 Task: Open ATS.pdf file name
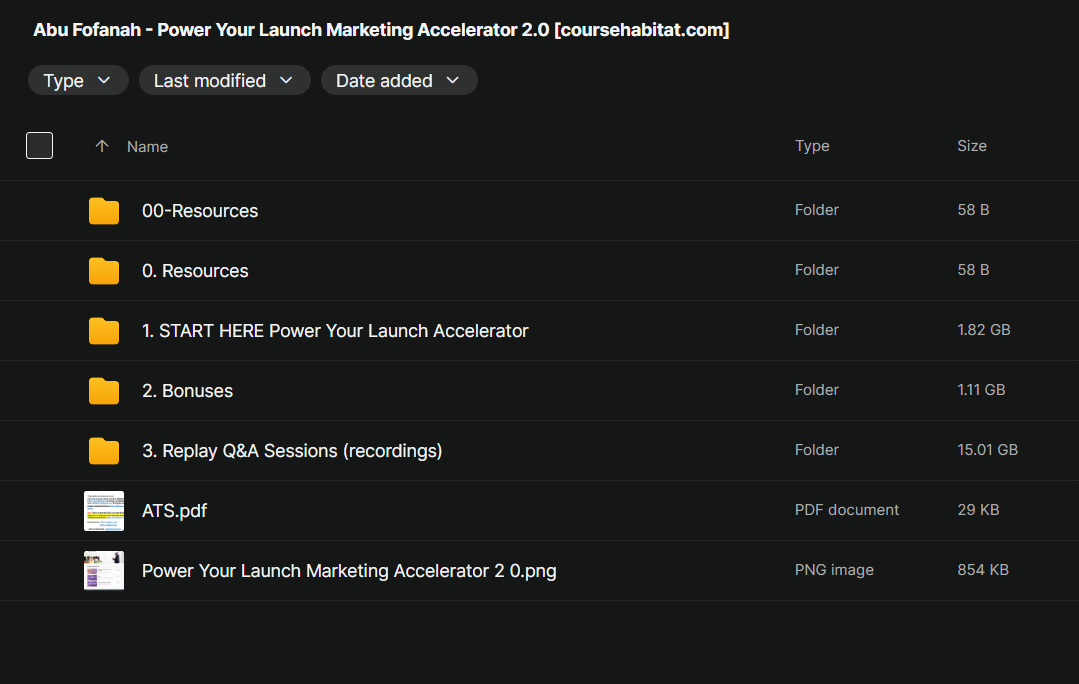click(x=174, y=511)
